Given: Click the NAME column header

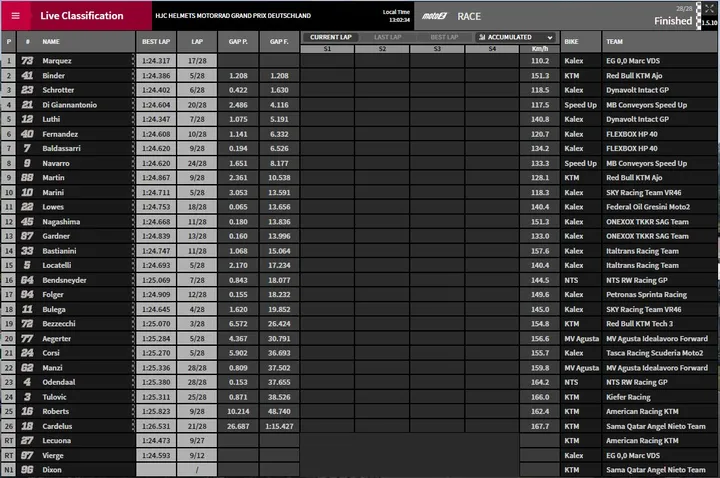Looking at the screenshot, I should (x=51, y=42).
